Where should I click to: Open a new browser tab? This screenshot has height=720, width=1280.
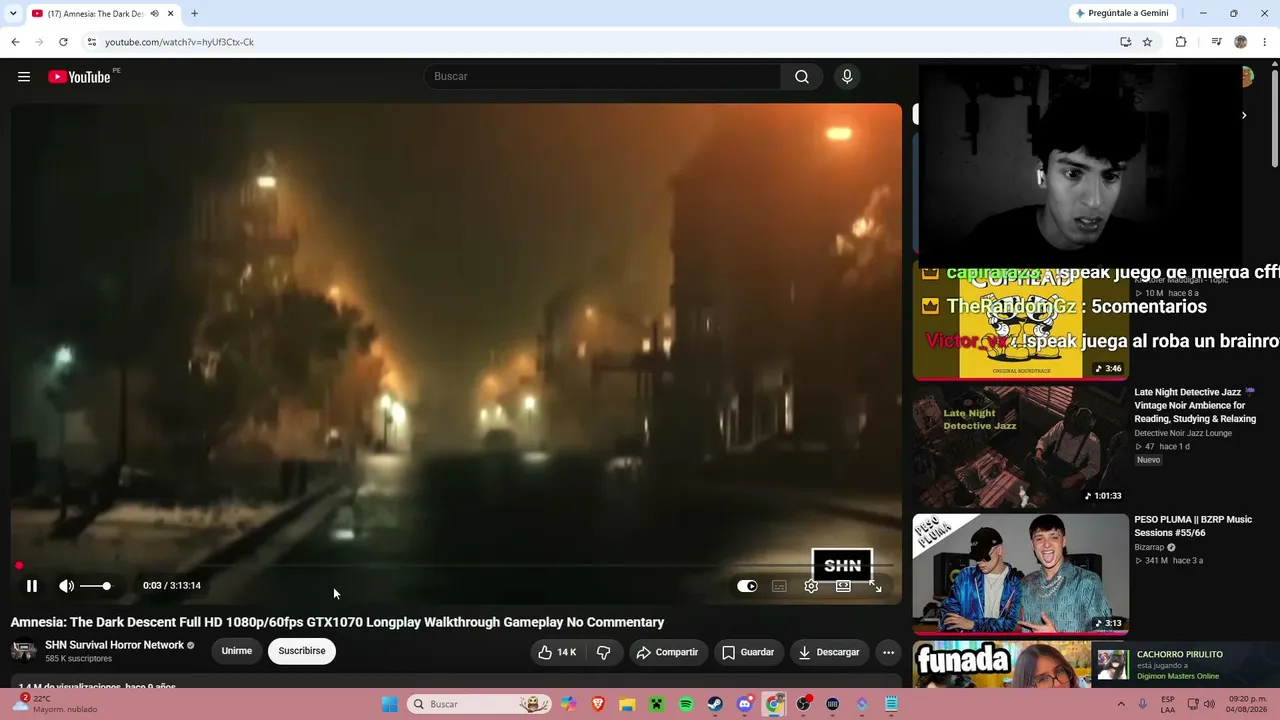[x=194, y=14]
